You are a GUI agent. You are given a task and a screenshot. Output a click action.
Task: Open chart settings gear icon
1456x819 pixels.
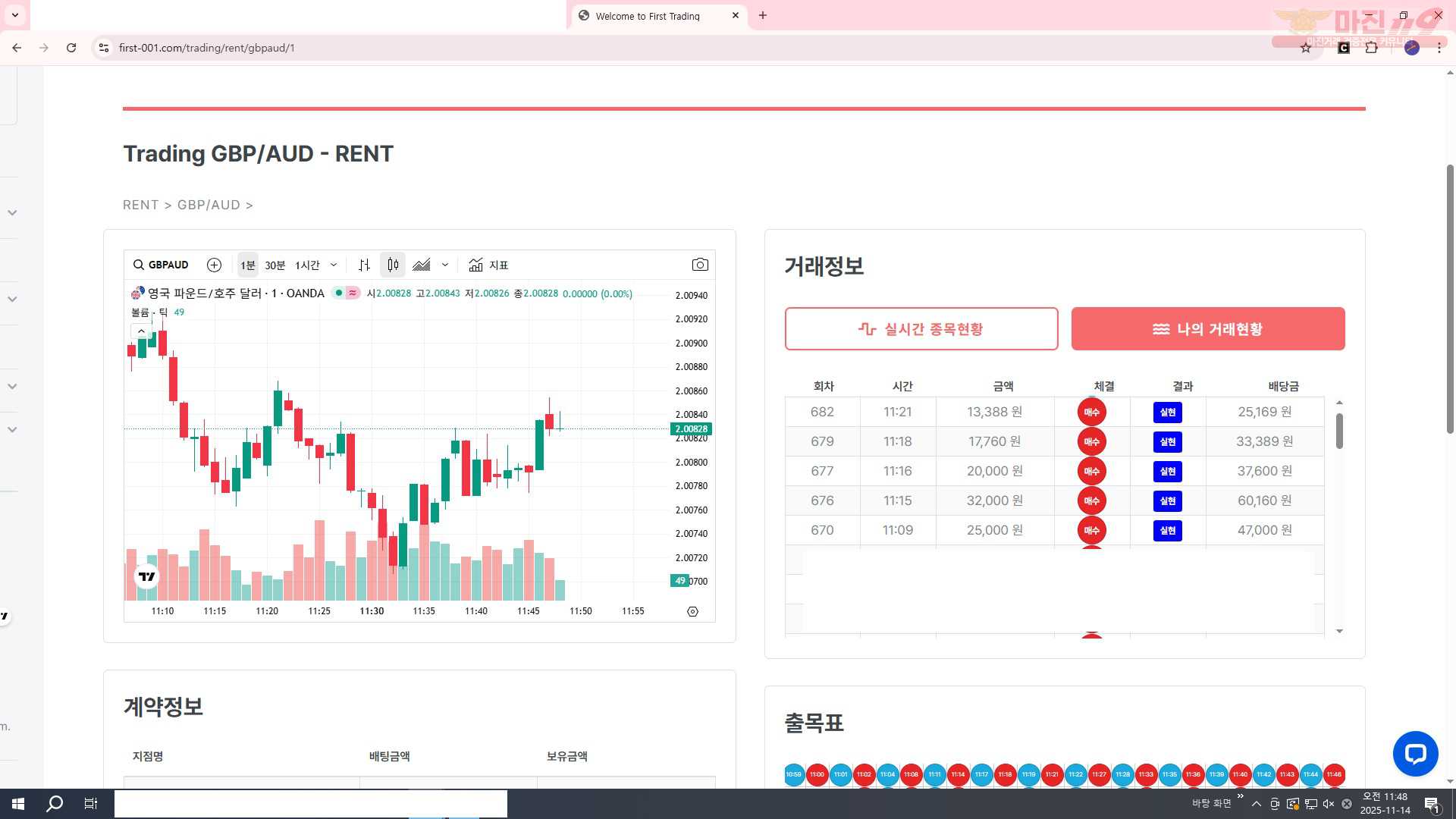coord(692,611)
